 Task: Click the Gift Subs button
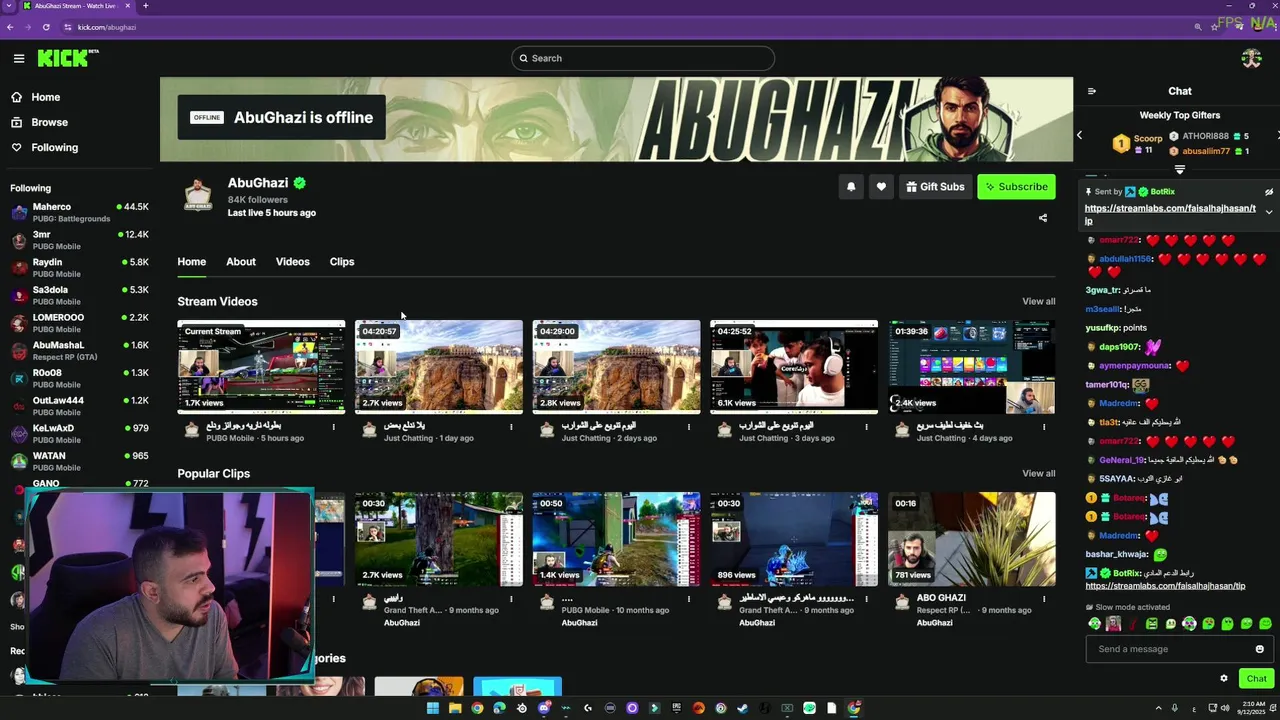point(936,187)
